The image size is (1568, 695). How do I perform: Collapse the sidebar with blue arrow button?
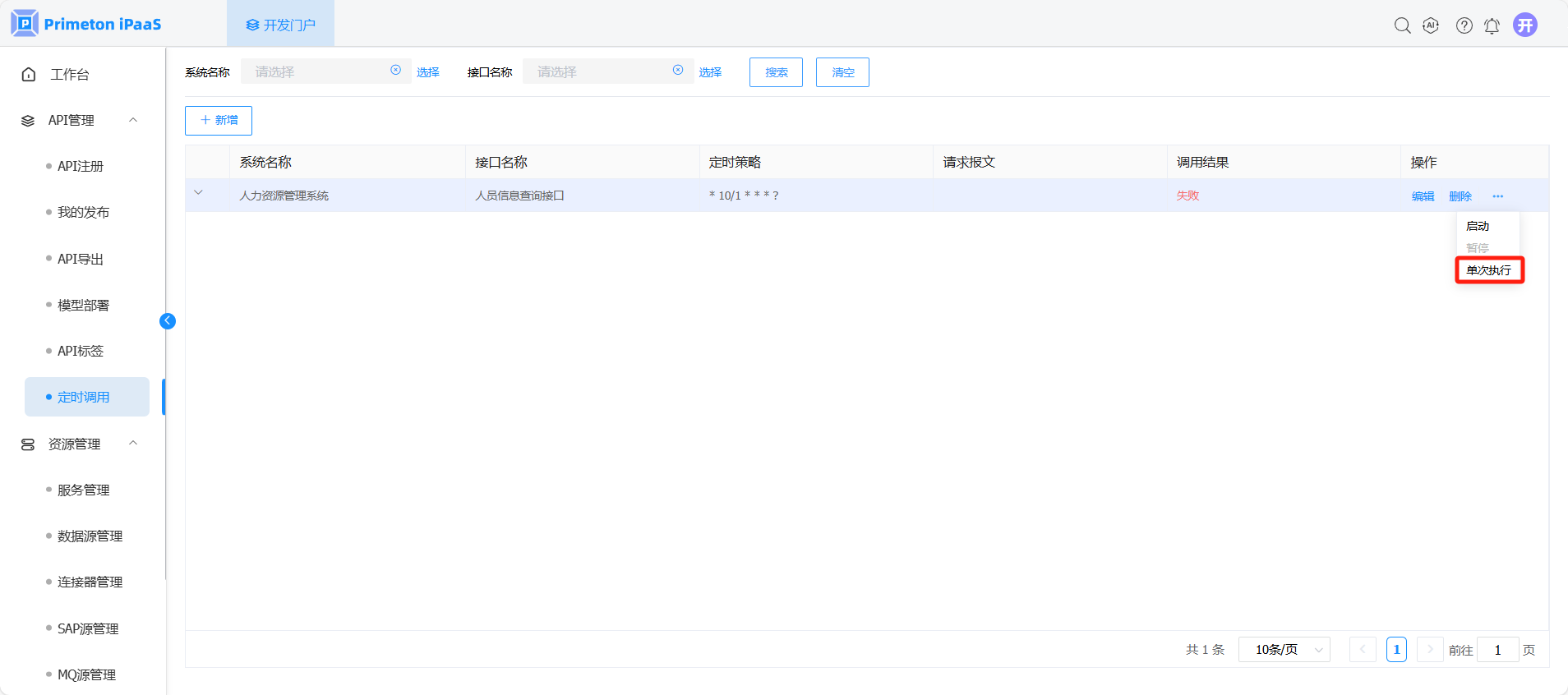click(x=168, y=321)
